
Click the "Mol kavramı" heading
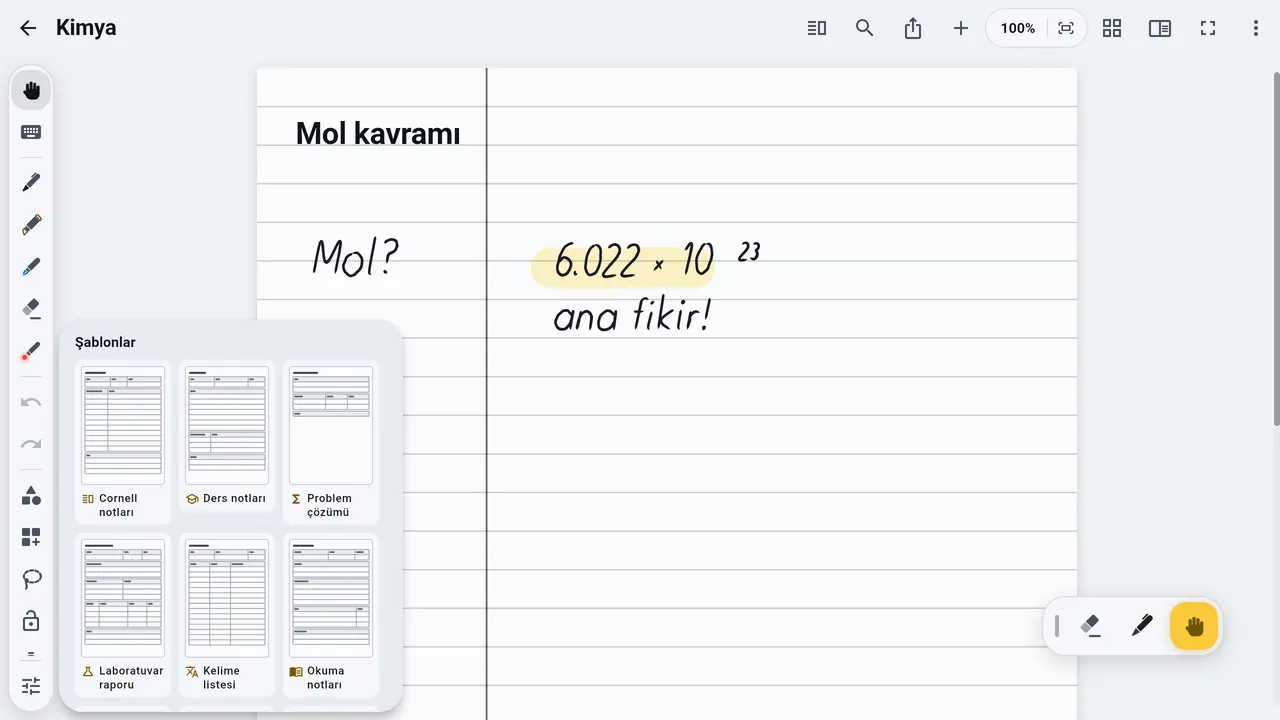pyautogui.click(x=378, y=133)
